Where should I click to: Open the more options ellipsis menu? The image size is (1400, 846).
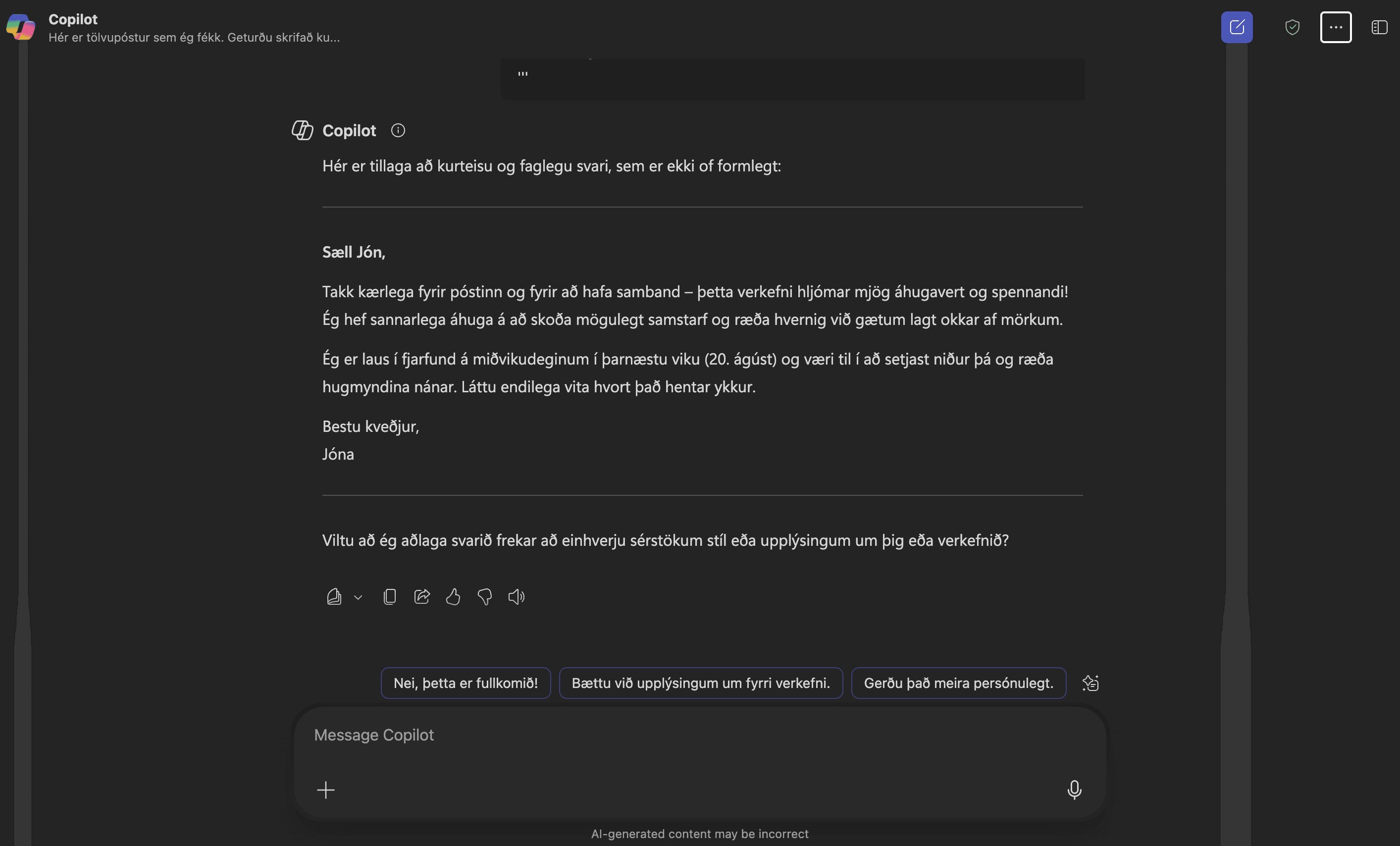pyautogui.click(x=1336, y=27)
